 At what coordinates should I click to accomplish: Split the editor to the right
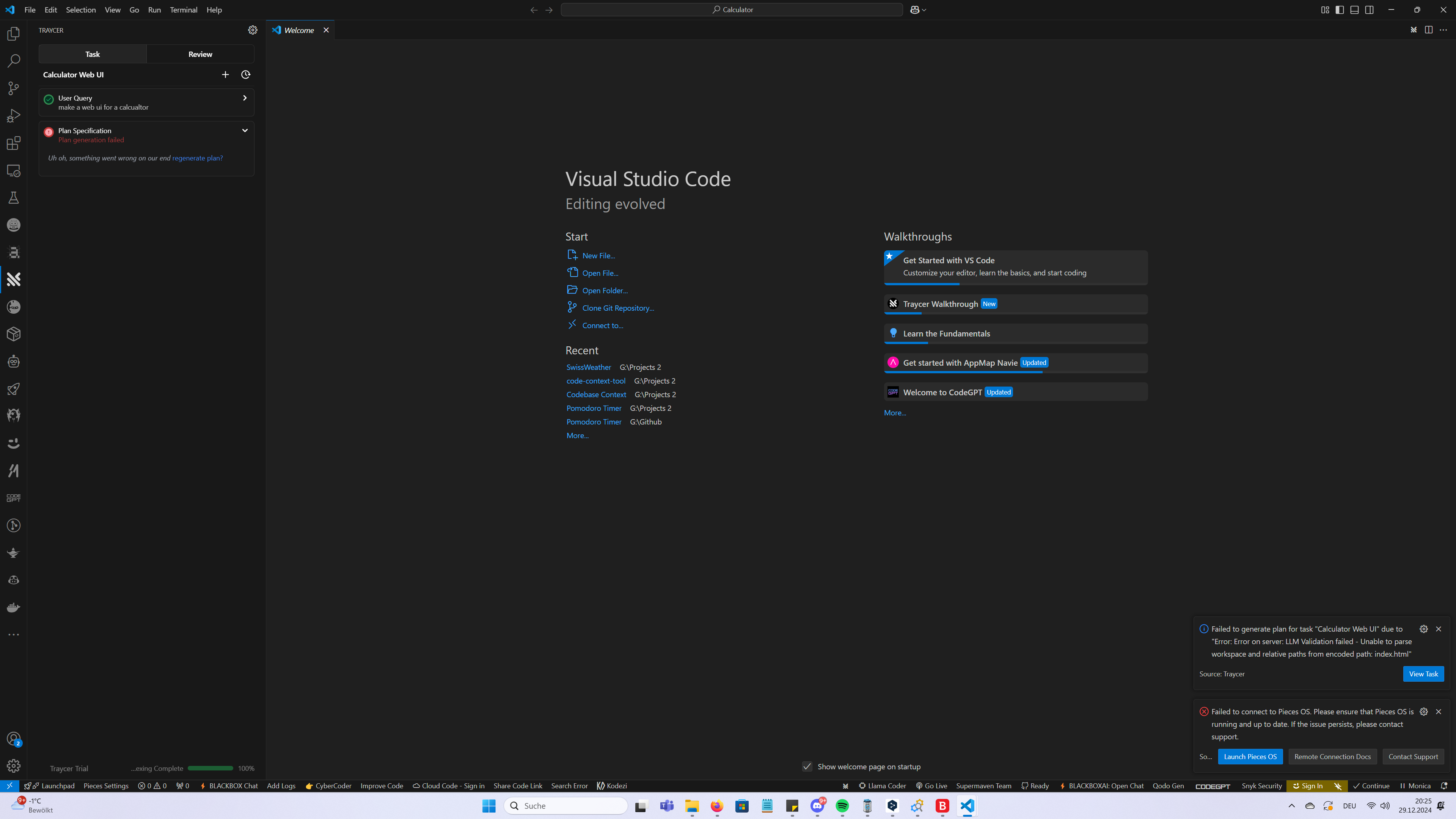point(1428,30)
